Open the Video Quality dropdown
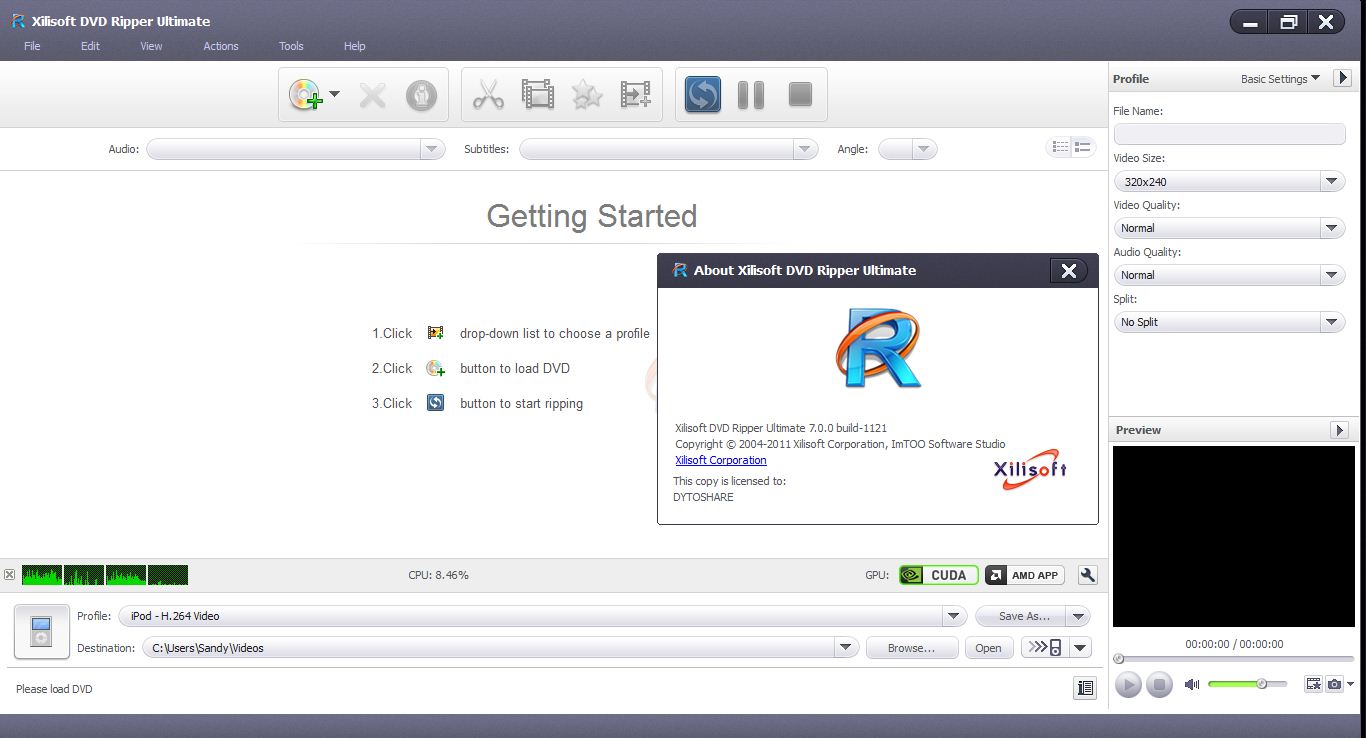The height and width of the screenshot is (738, 1366). point(1230,228)
